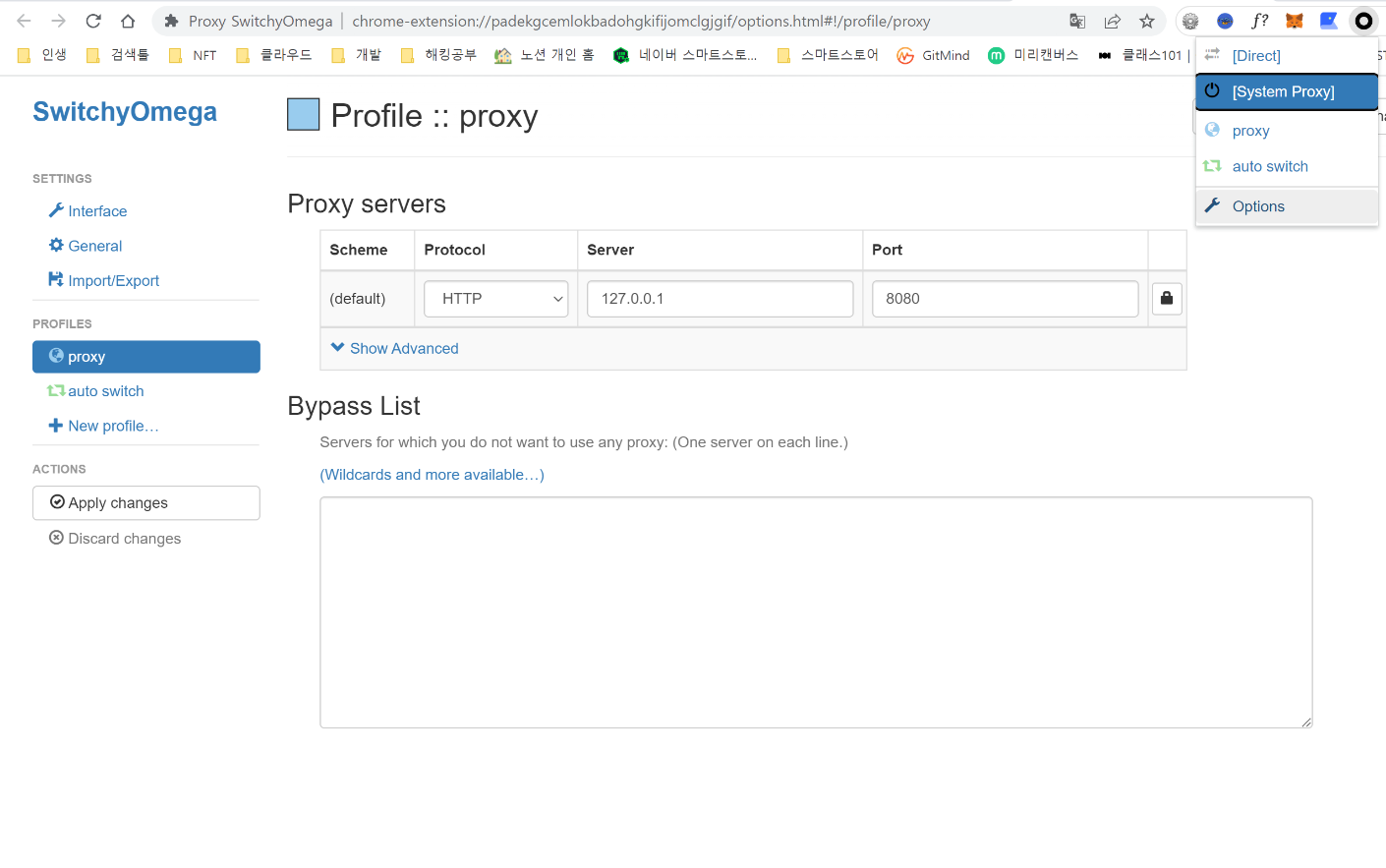Open the 해킹공부 bookmarks folder
The height and width of the screenshot is (868, 1386).
pyautogui.click(x=438, y=55)
